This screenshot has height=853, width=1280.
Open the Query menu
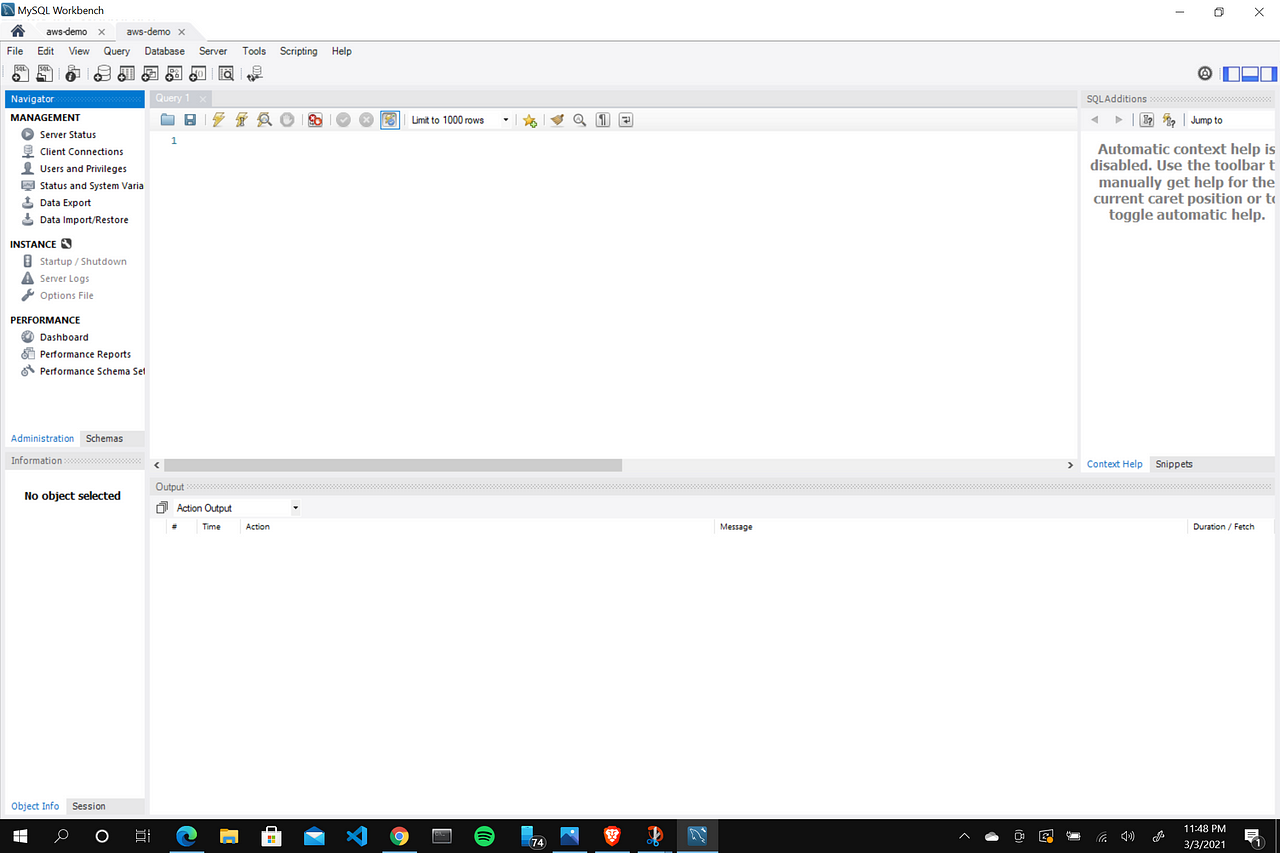click(117, 51)
